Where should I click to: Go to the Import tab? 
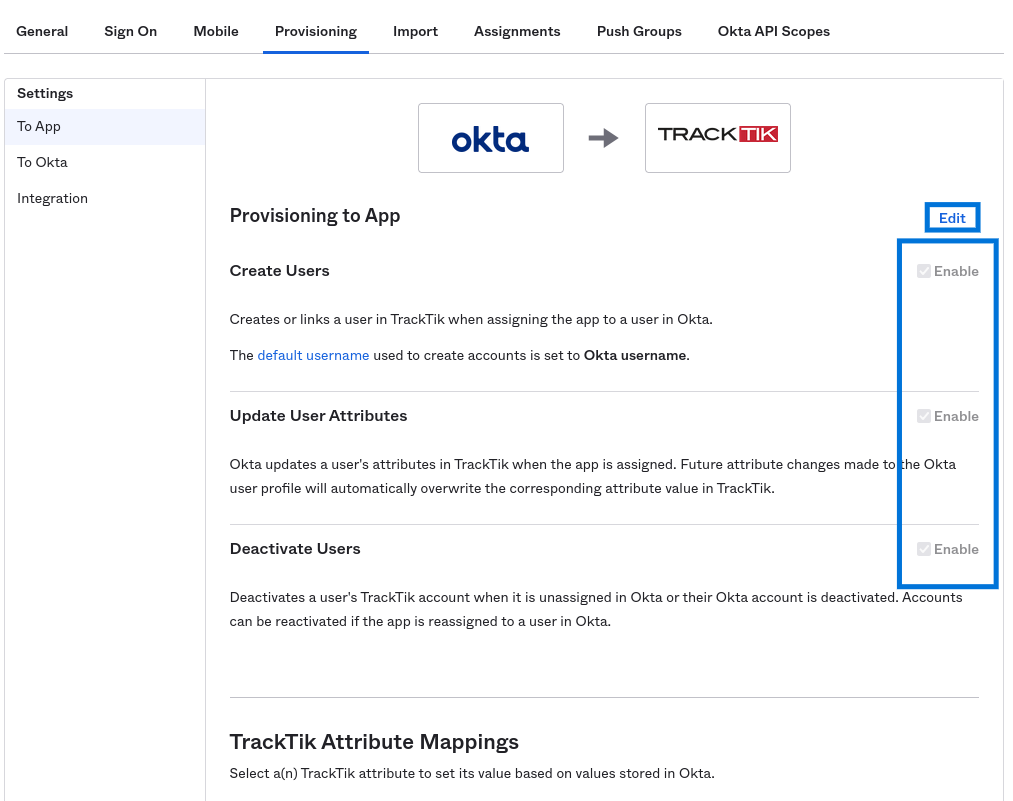pyautogui.click(x=415, y=31)
